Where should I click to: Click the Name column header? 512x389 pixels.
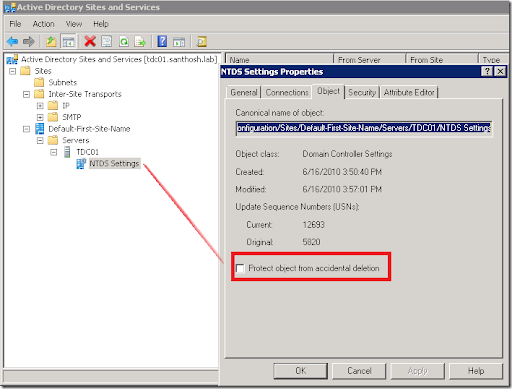279,60
